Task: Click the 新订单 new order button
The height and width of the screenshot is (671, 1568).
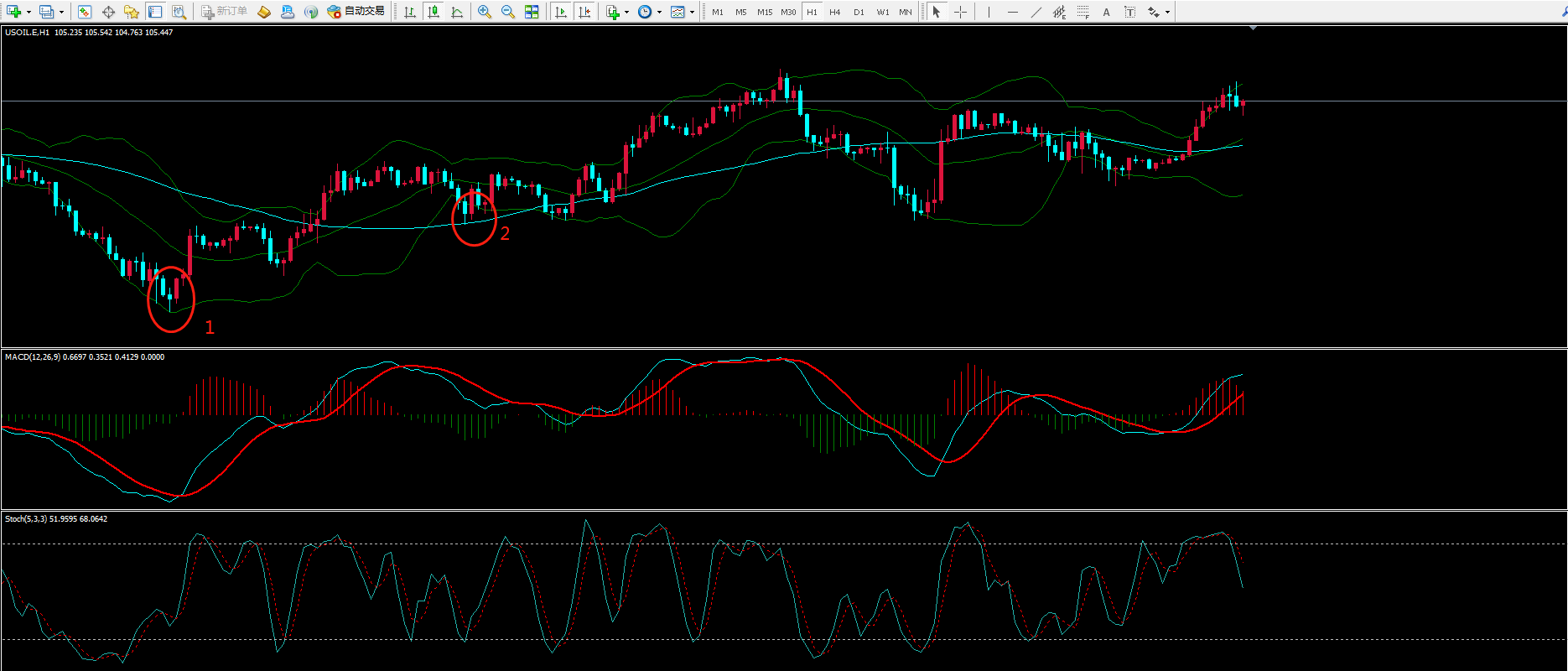Action: pos(224,12)
